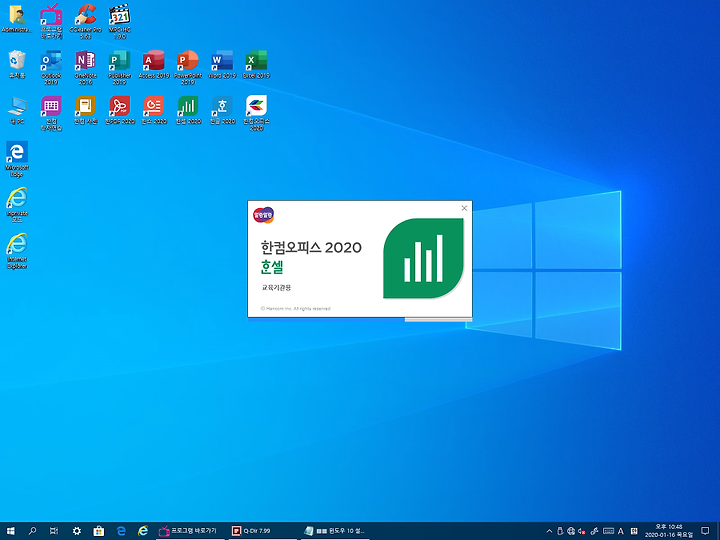Launch Hancell 2020 green chart shortcut
Viewport: 720px width, 540px height.
(188, 110)
